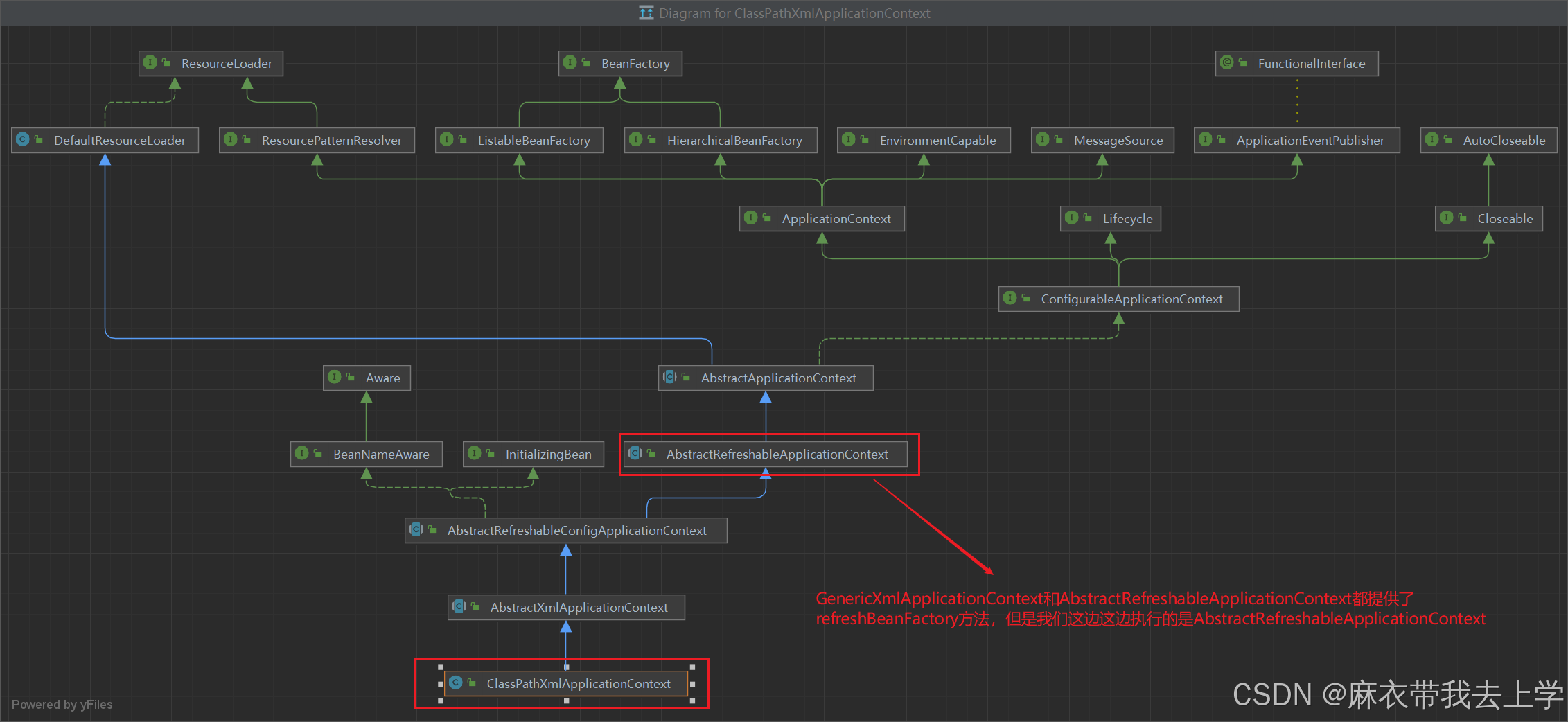This screenshot has width=1568, height=722.
Task: Click abstract class icon on AbstractRefreshableConfigApplicationContext node
Action: (416, 529)
